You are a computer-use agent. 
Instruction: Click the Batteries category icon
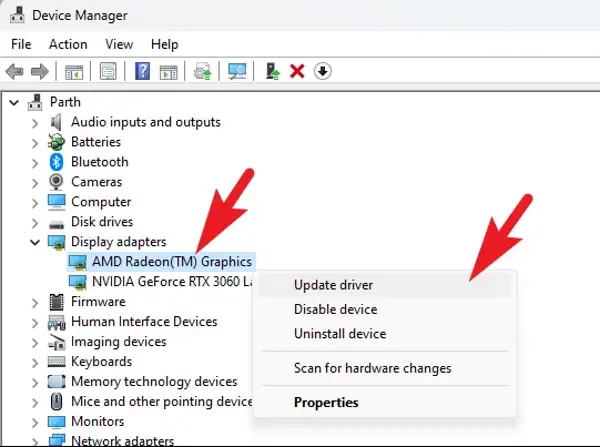(x=57, y=142)
